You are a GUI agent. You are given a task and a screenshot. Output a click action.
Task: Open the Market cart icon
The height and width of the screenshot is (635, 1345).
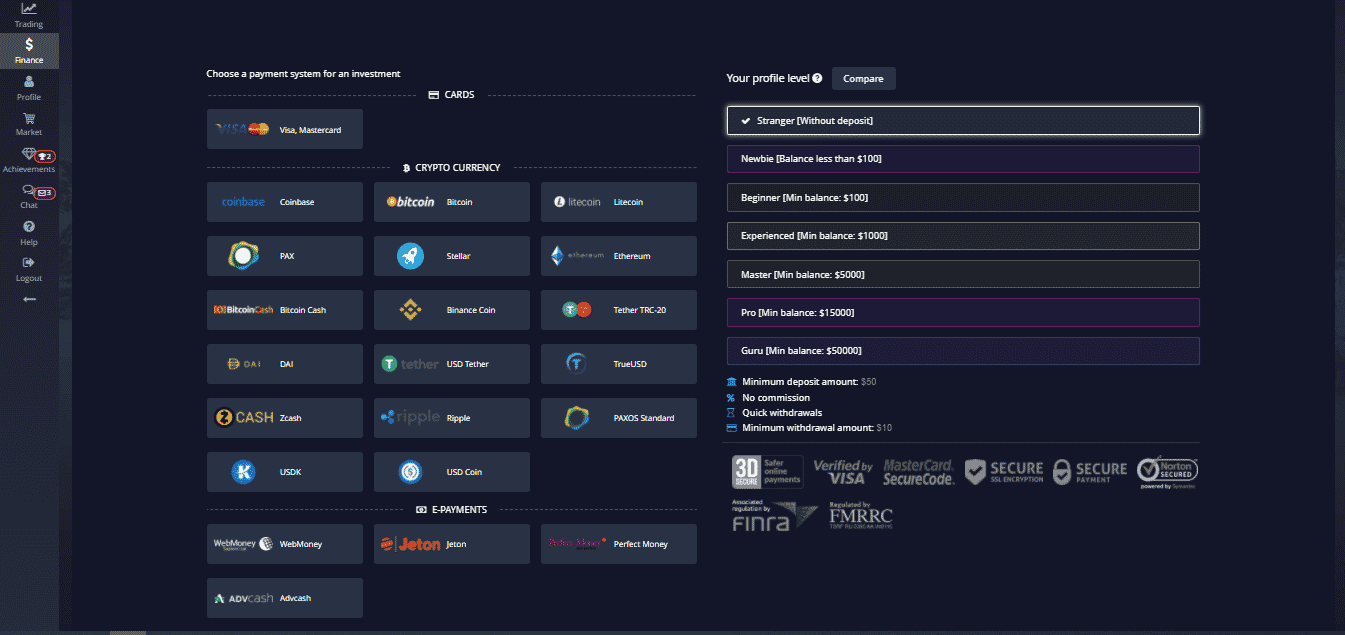29,124
